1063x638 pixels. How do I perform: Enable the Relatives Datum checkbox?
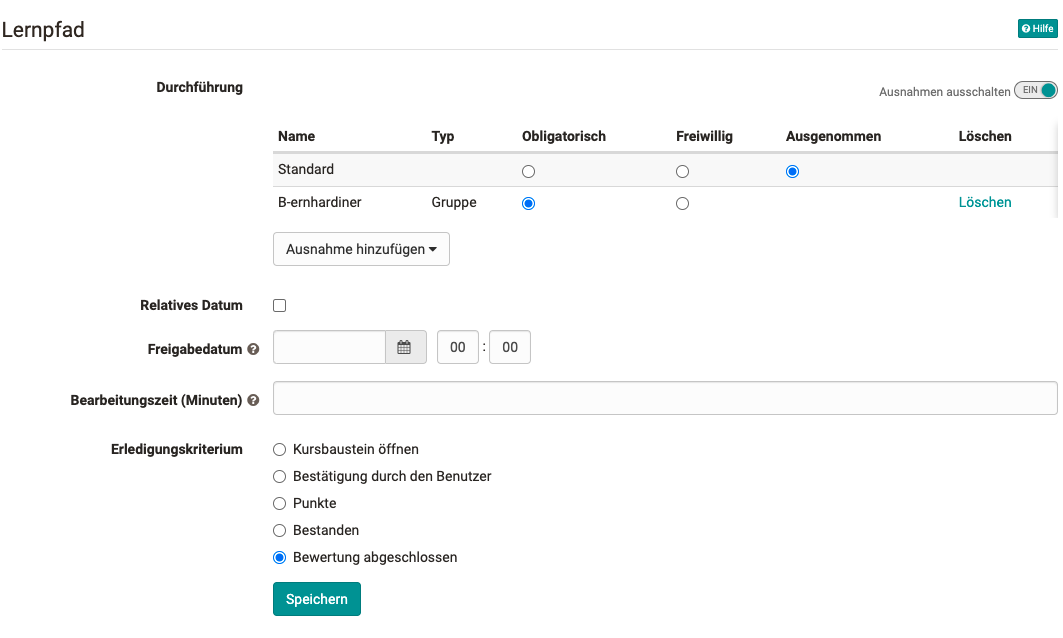click(x=280, y=306)
